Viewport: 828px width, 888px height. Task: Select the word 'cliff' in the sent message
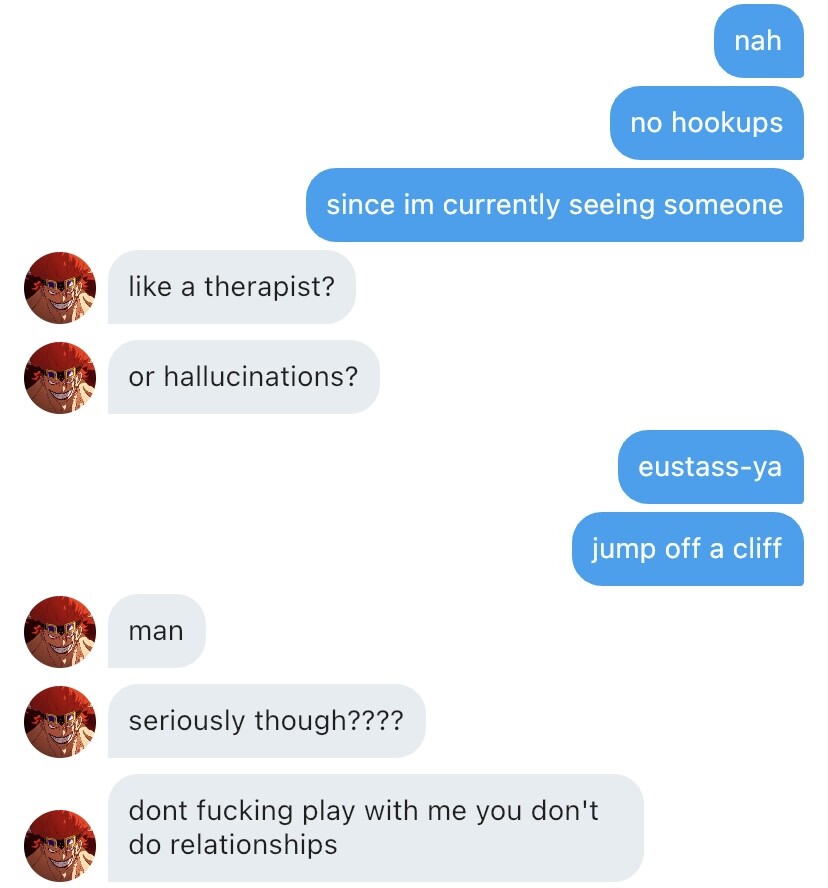[757, 548]
